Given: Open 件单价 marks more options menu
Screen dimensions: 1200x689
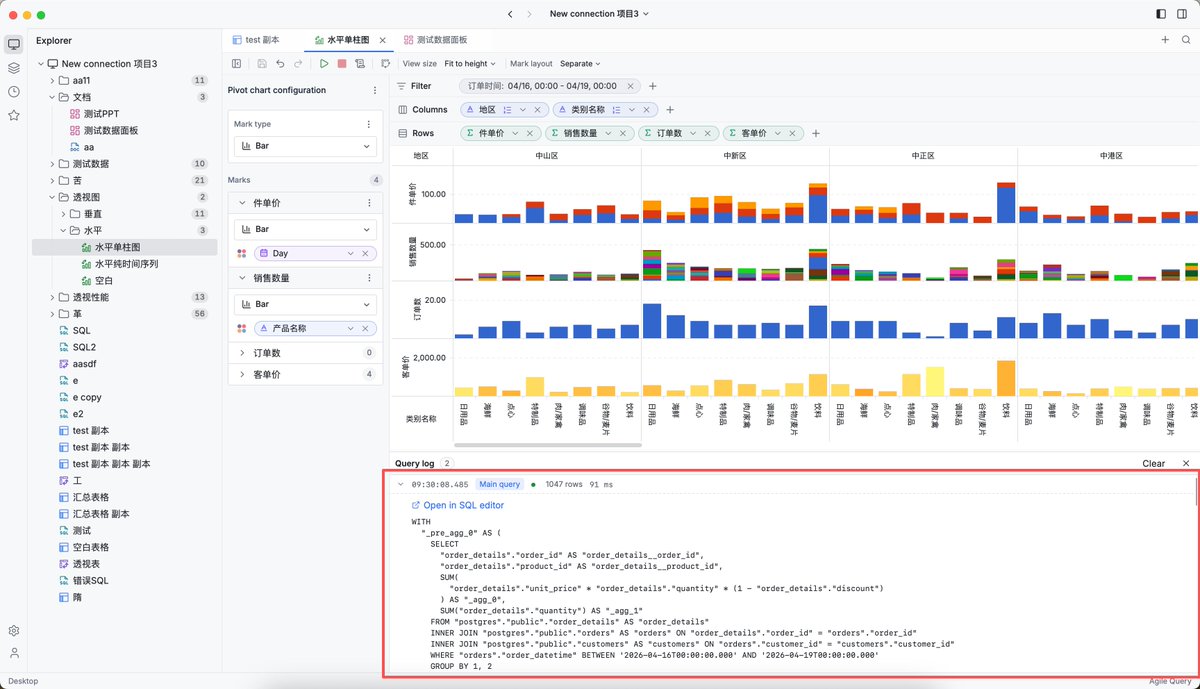Looking at the screenshot, I should 368,203.
